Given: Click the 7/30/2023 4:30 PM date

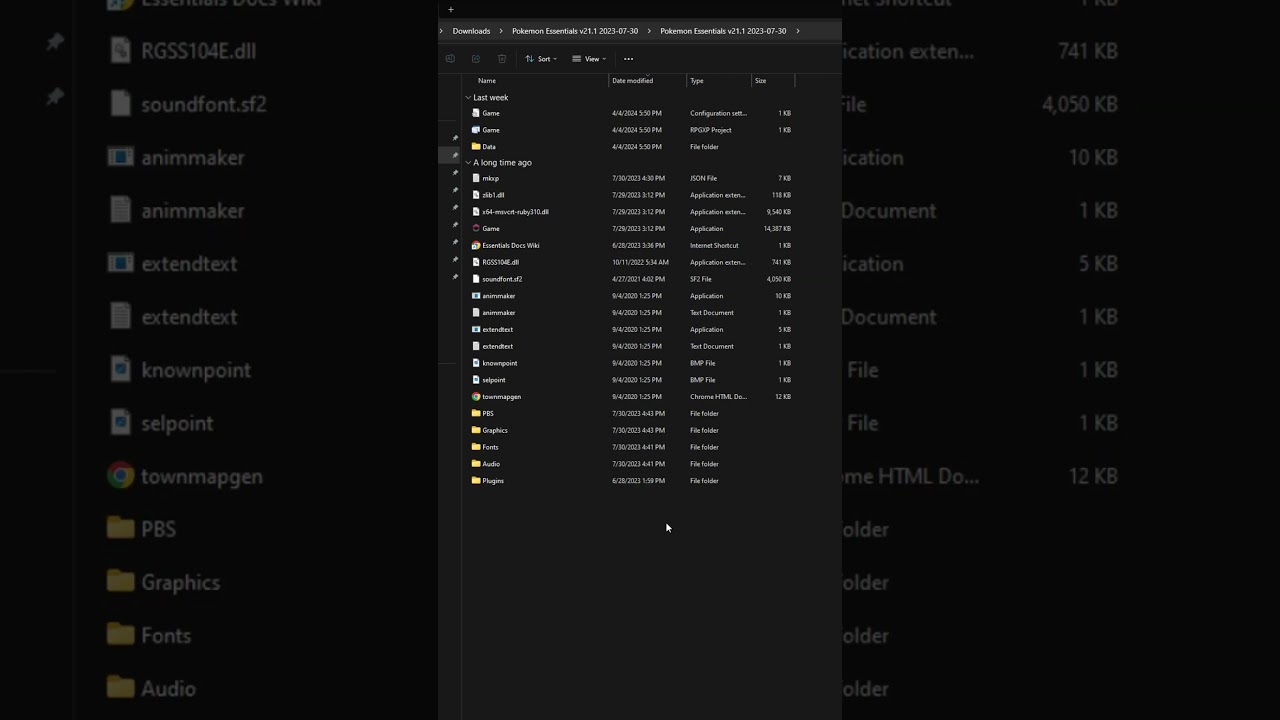Looking at the screenshot, I should [x=638, y=178].
